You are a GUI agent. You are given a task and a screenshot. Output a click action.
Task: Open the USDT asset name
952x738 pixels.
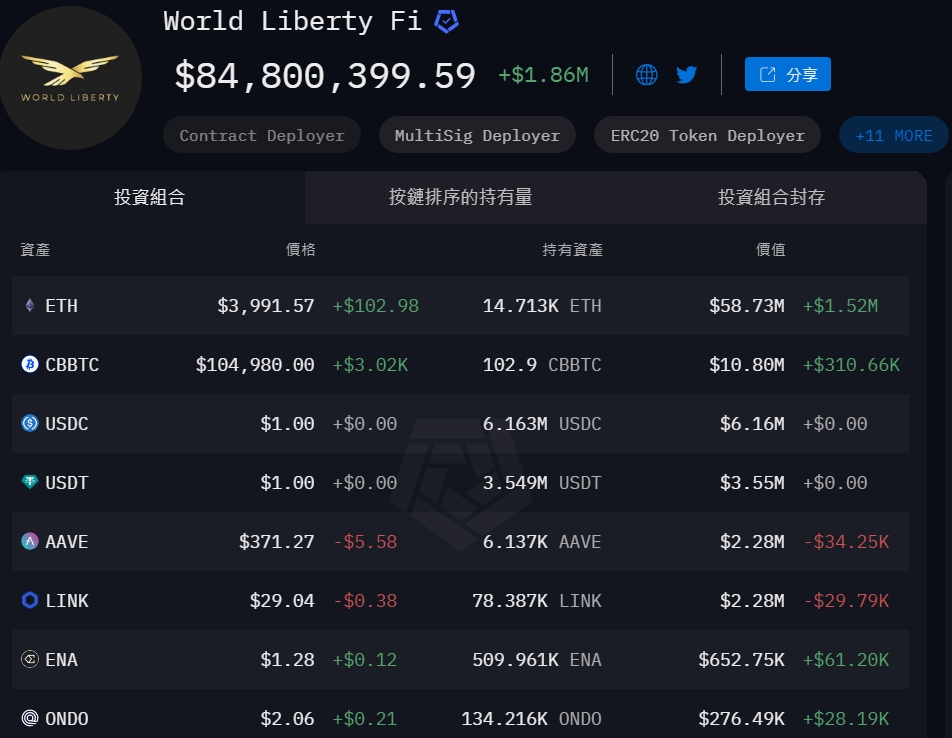(x=67, y=482)
